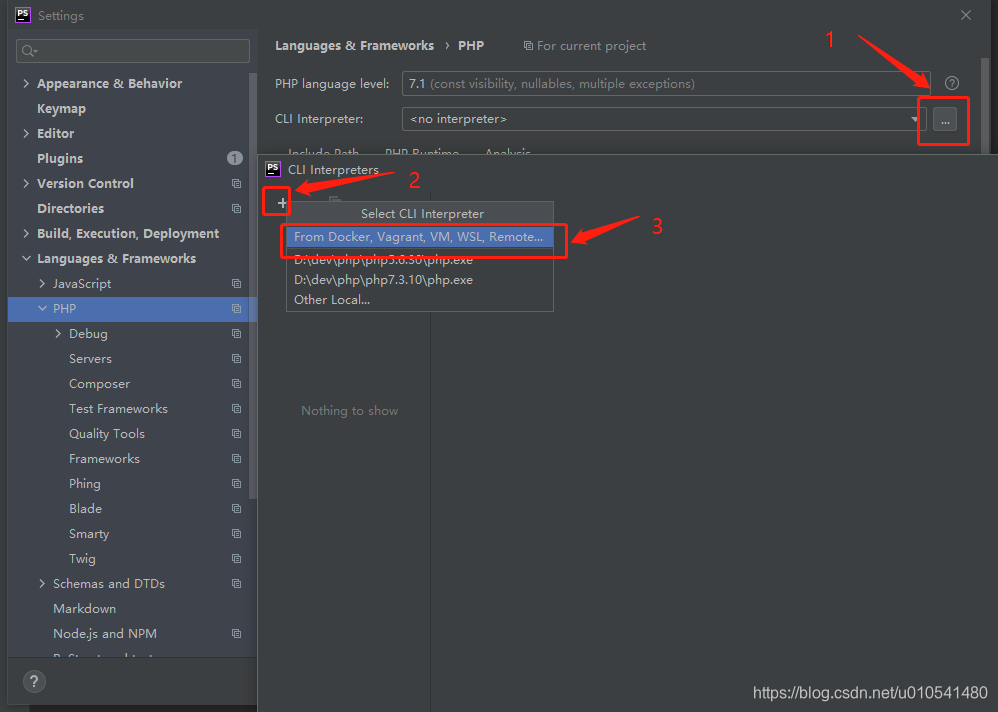
Task: Open Phing settings
Action: click(x=85, y=484)
